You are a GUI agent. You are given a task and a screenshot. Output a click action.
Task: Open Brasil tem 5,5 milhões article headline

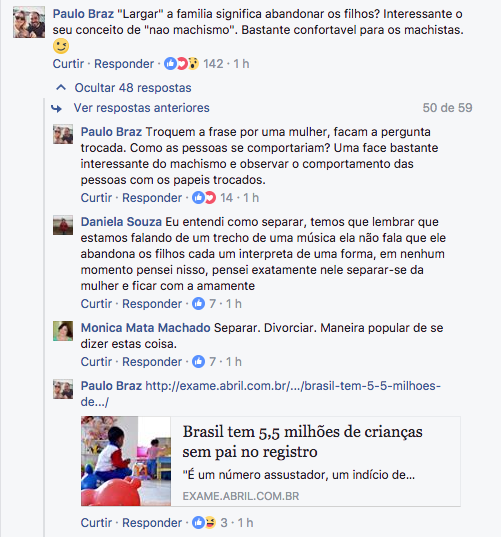pyautogui.click(x=302, y=441)
